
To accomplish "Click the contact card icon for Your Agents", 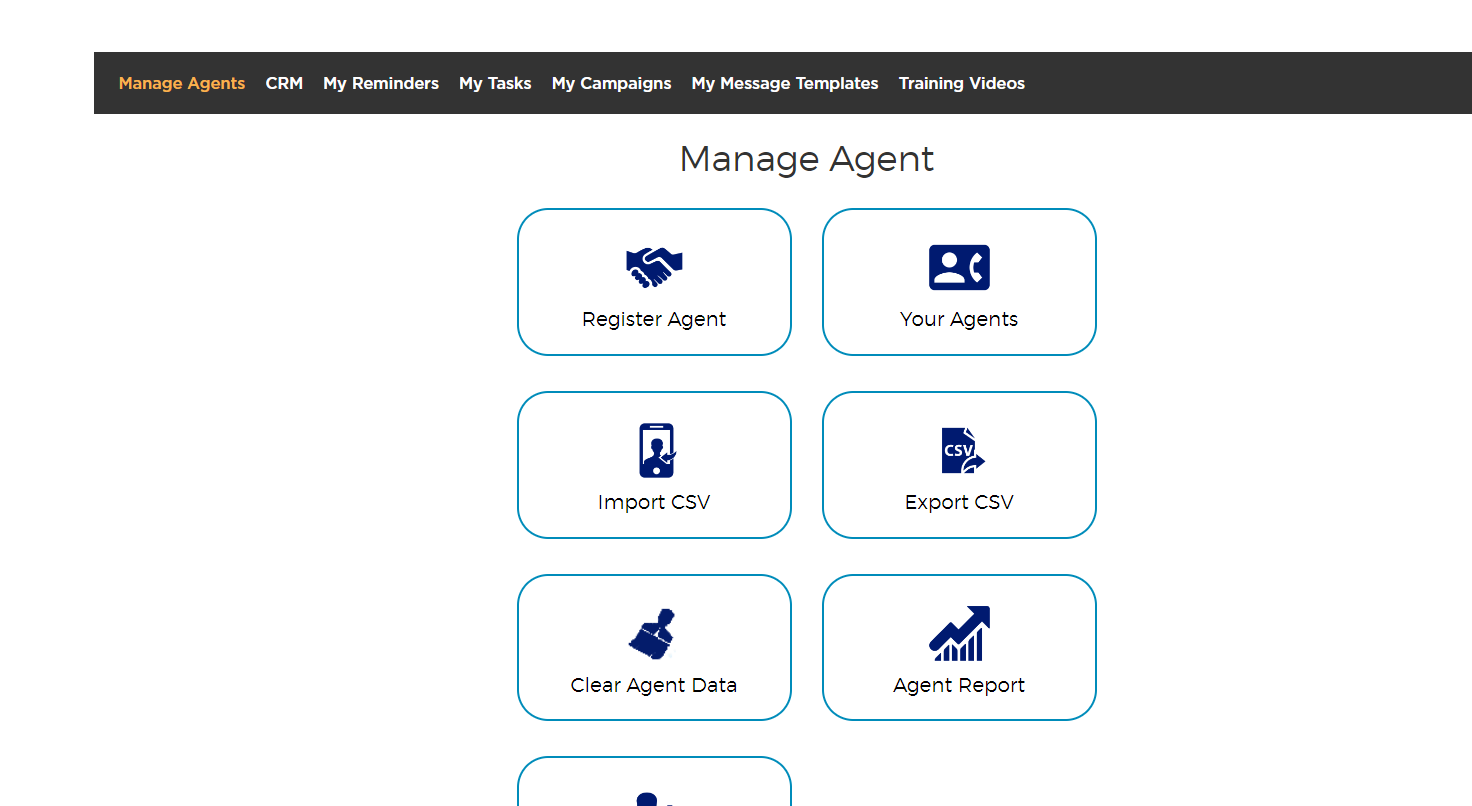I will [x=959, y=267].
